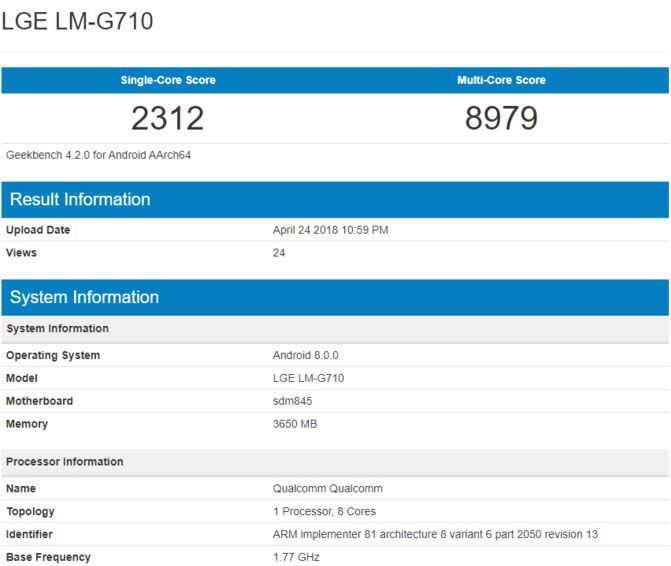Select the Model label
The height and width of the screenshot is (566, 671).
22,378
